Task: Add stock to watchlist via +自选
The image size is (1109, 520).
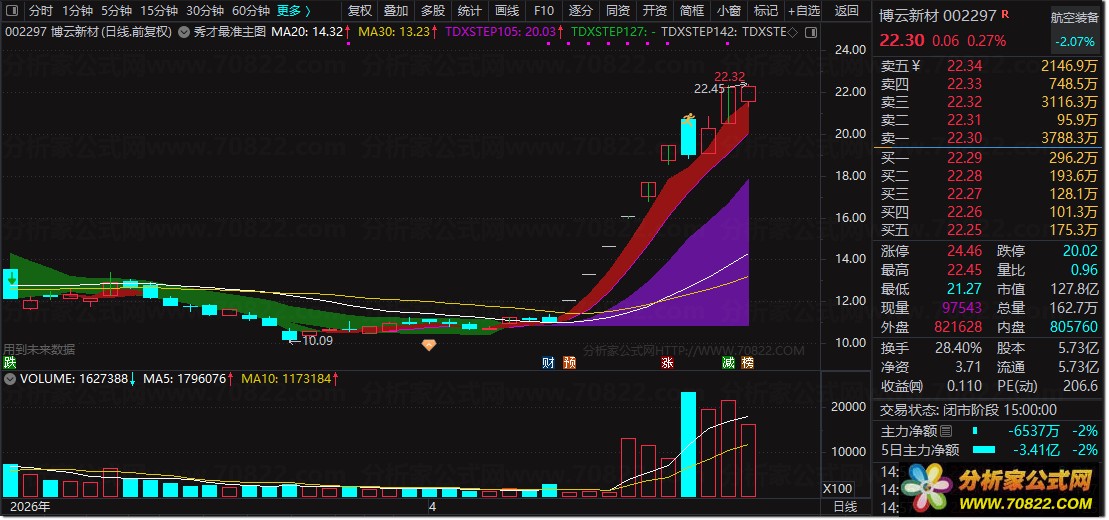Action: [803, 11]
